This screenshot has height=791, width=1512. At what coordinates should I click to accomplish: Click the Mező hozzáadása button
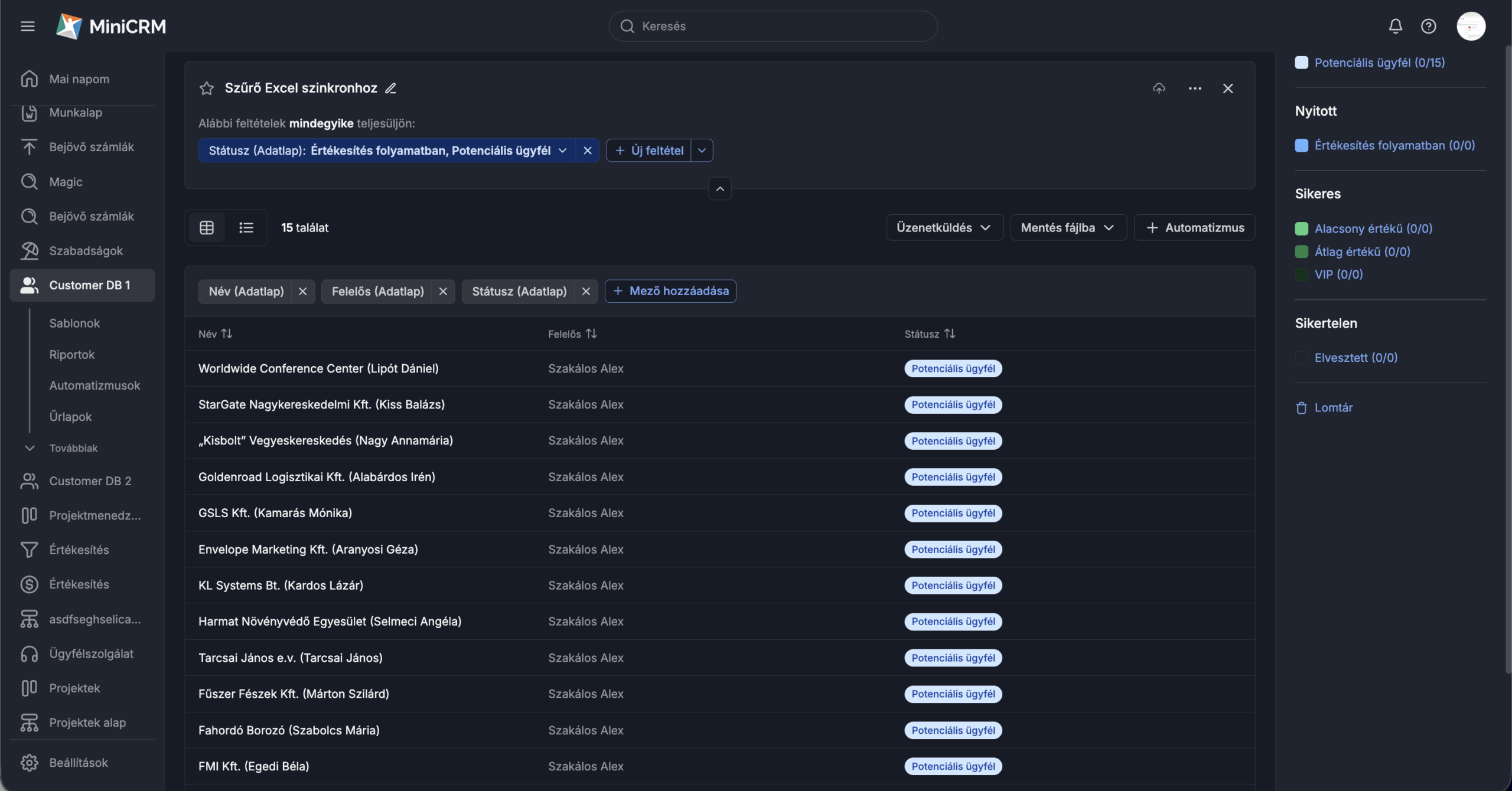click(x=670, y=291)
